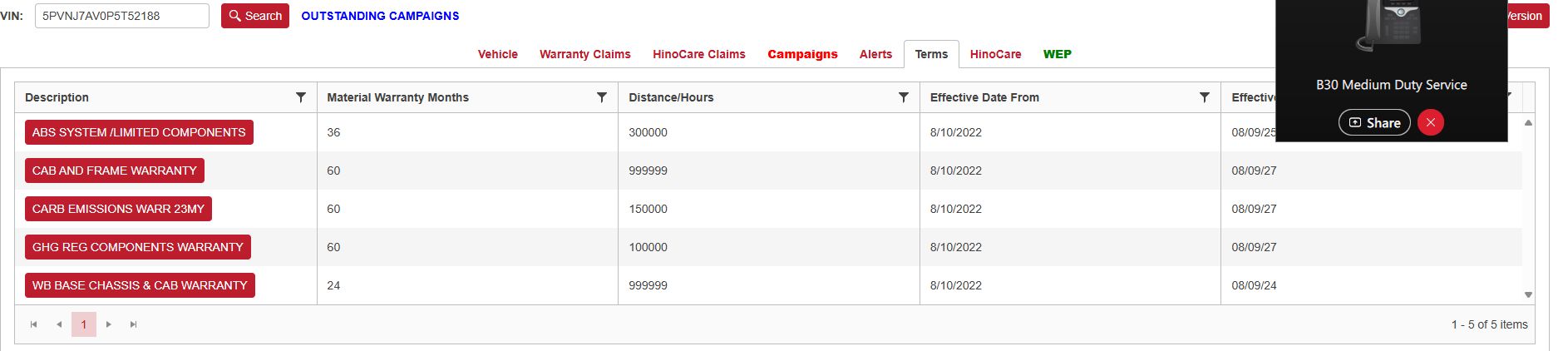
Task: Switch to the Warranty Claims tab
Action: [x=584, y=54]
